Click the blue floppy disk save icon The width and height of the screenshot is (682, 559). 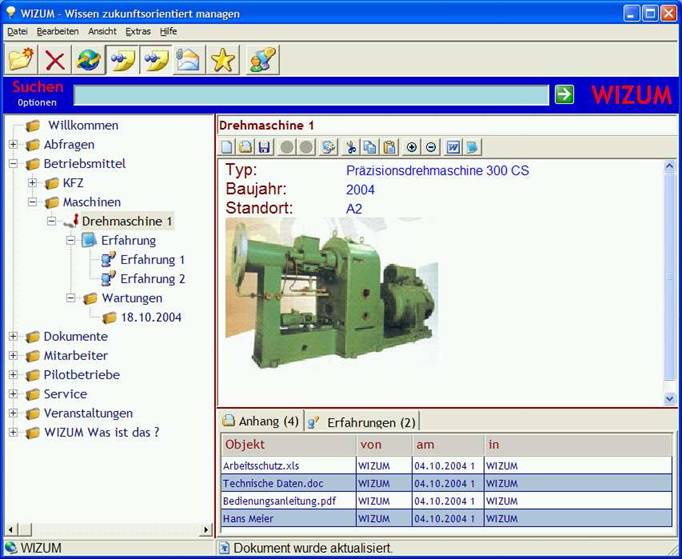pyautogui.click(x=264, y=147)
